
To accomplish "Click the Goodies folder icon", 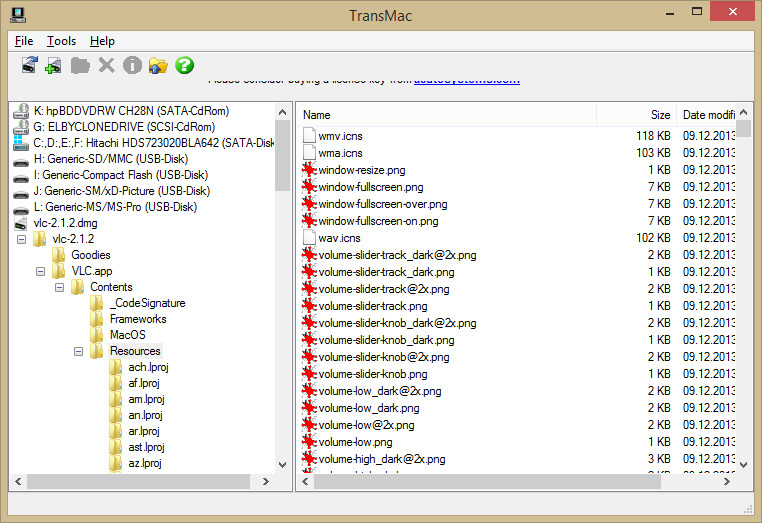I will coord(58,255).
